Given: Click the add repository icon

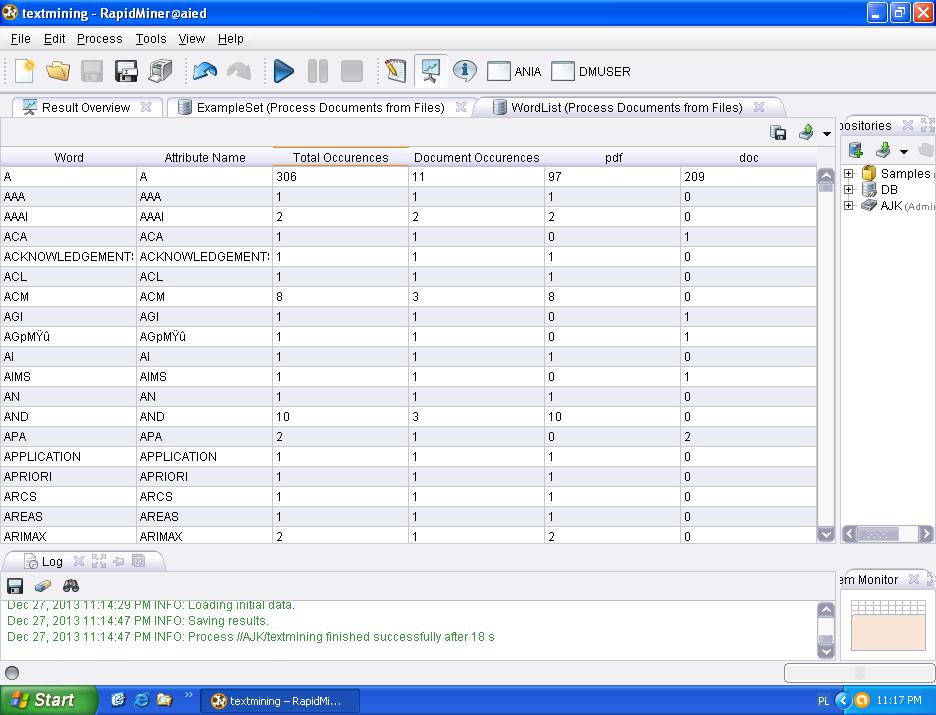Looking at the screenshot, I should [x=855, y=150].
